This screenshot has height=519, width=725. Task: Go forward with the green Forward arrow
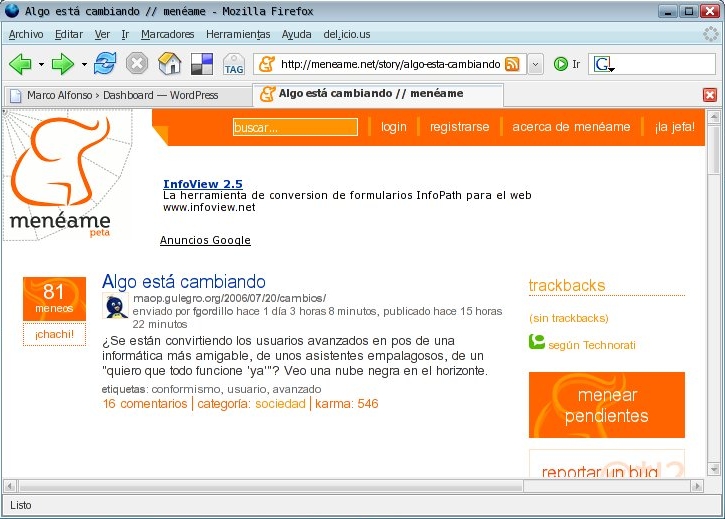coord(62,64)
